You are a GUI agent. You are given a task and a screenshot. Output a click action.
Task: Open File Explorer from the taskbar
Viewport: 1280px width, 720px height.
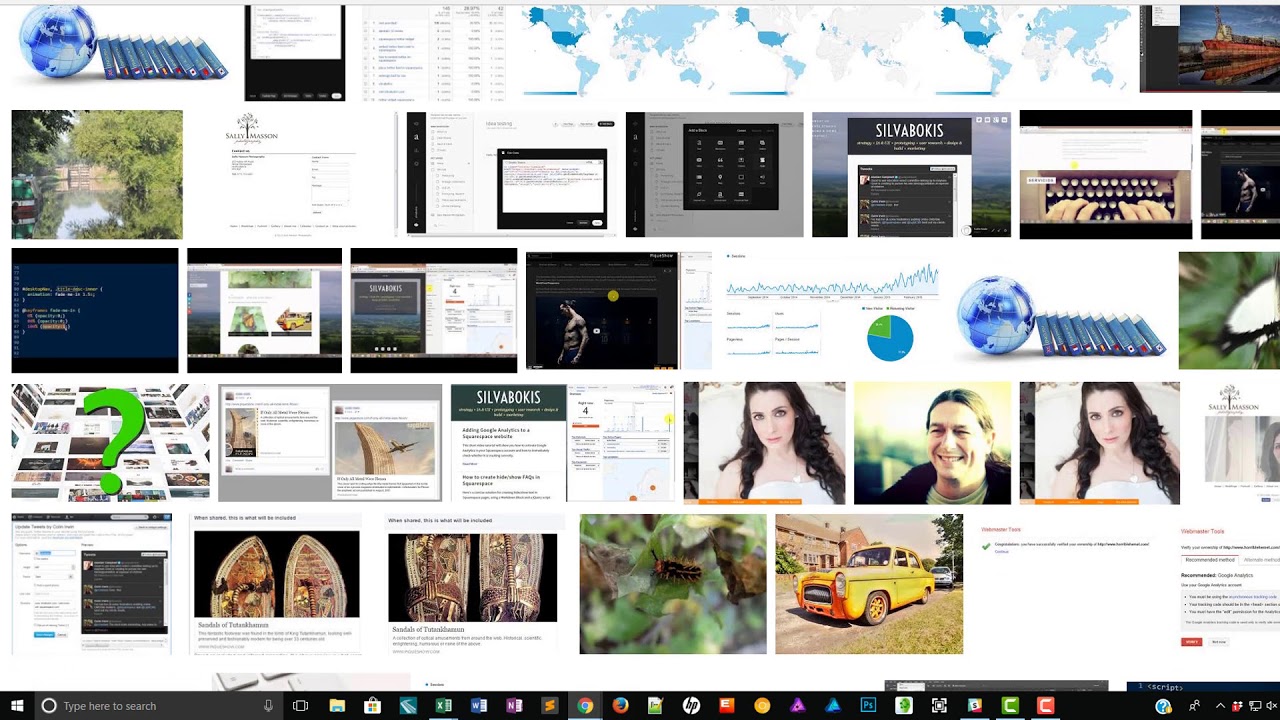(x=337, y=706)
